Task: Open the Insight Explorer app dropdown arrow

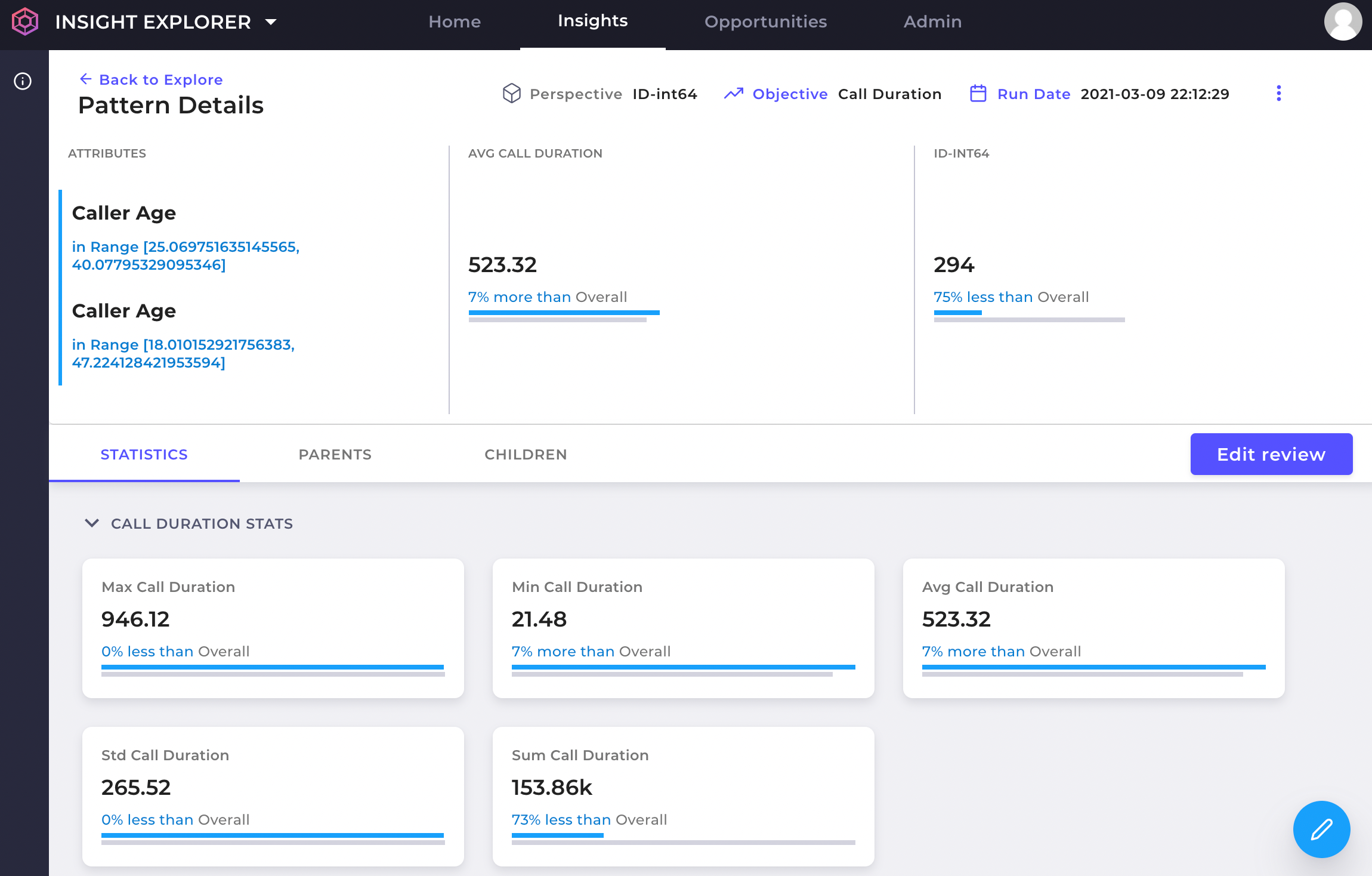Action: [x=271, y=22]
